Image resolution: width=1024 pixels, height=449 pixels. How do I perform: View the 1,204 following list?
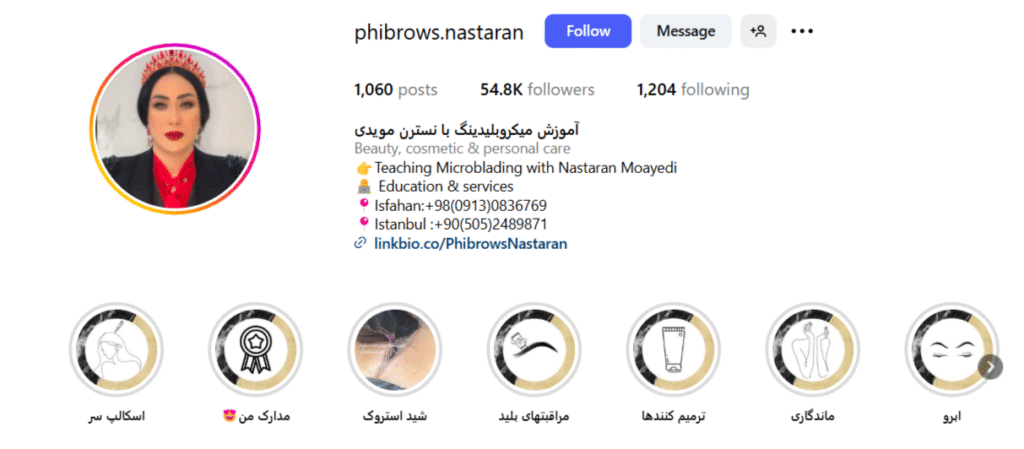click(693, 89)
